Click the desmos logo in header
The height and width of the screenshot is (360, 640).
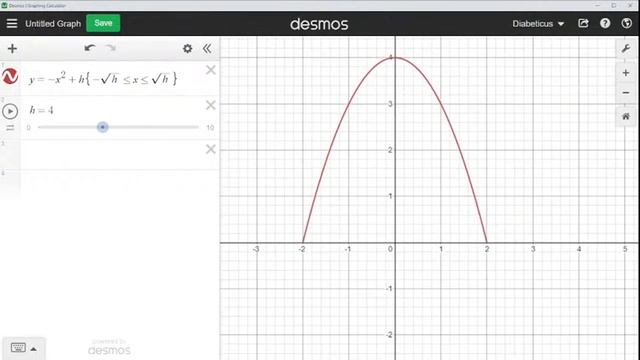[x=319, y=24]
